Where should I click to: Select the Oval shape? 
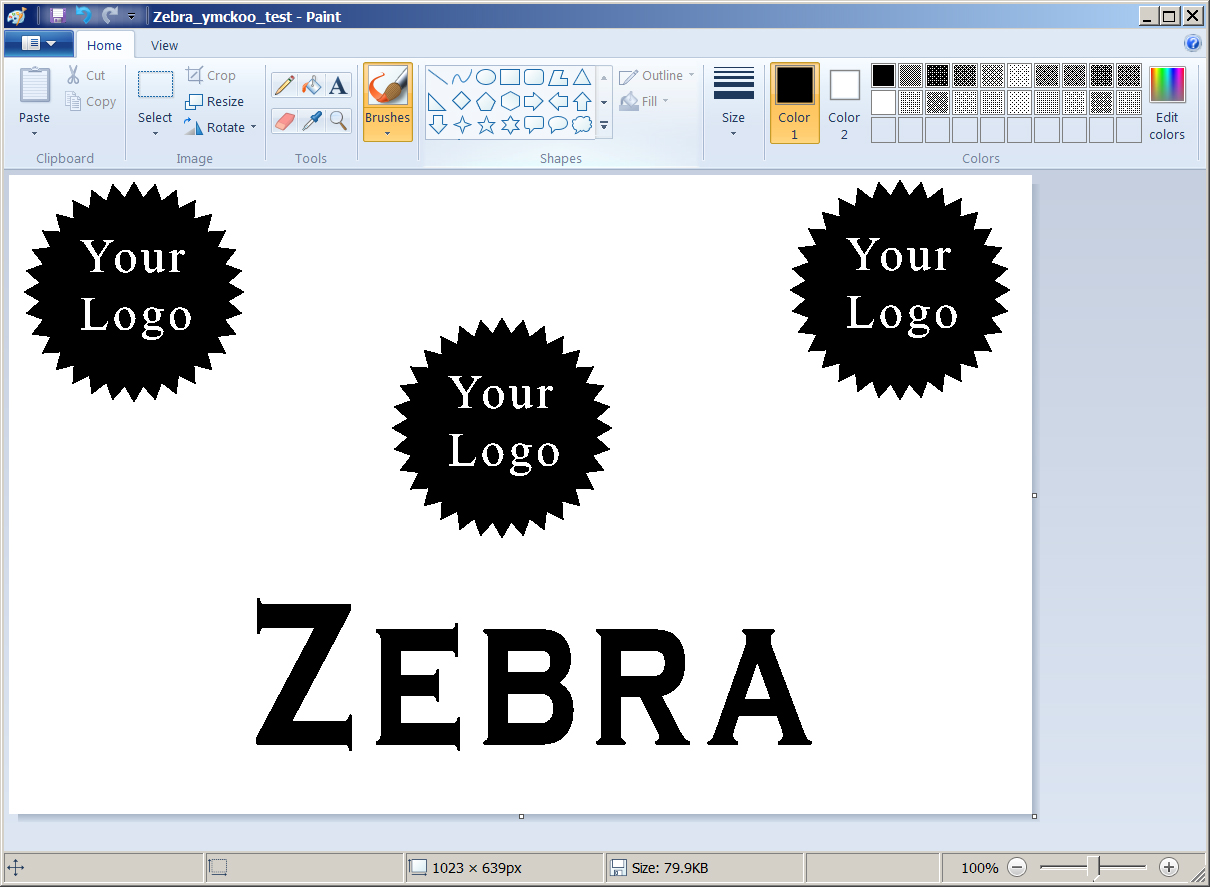click(x=484, y=75)
